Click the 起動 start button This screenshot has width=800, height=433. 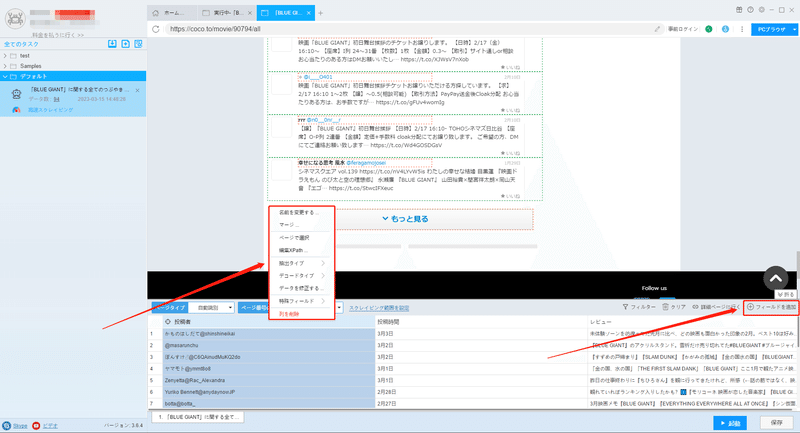coord(730,423)
